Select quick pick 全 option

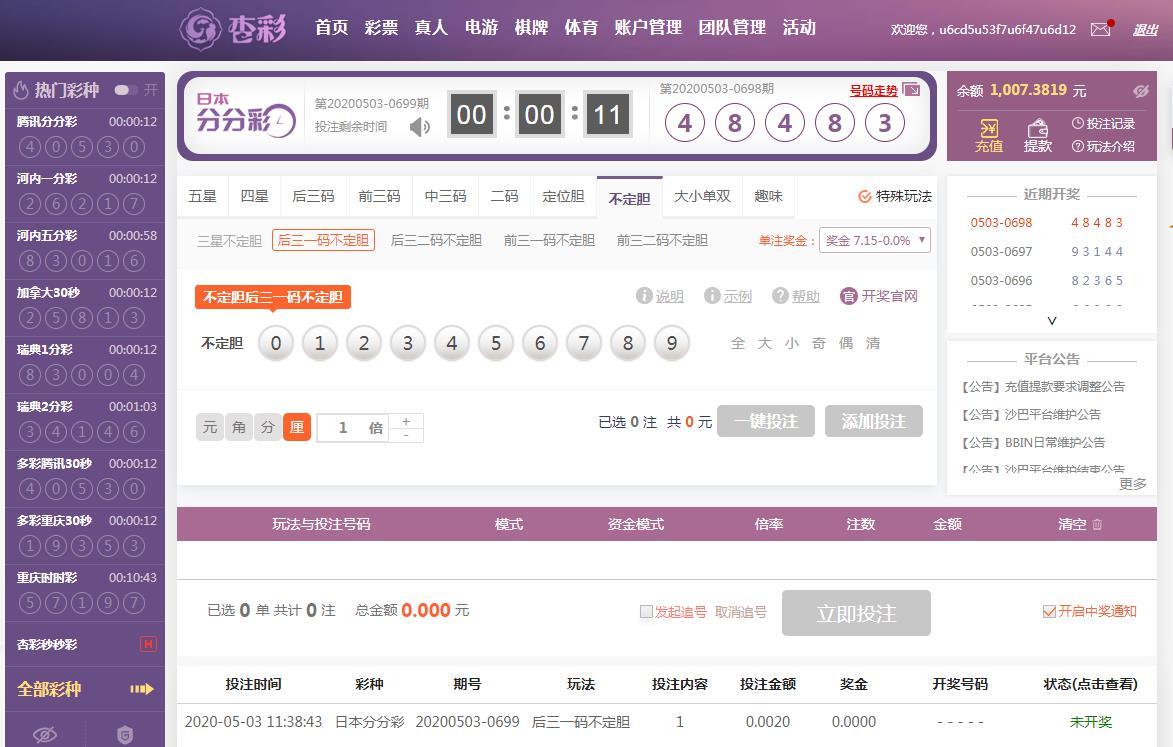(738, 343)
